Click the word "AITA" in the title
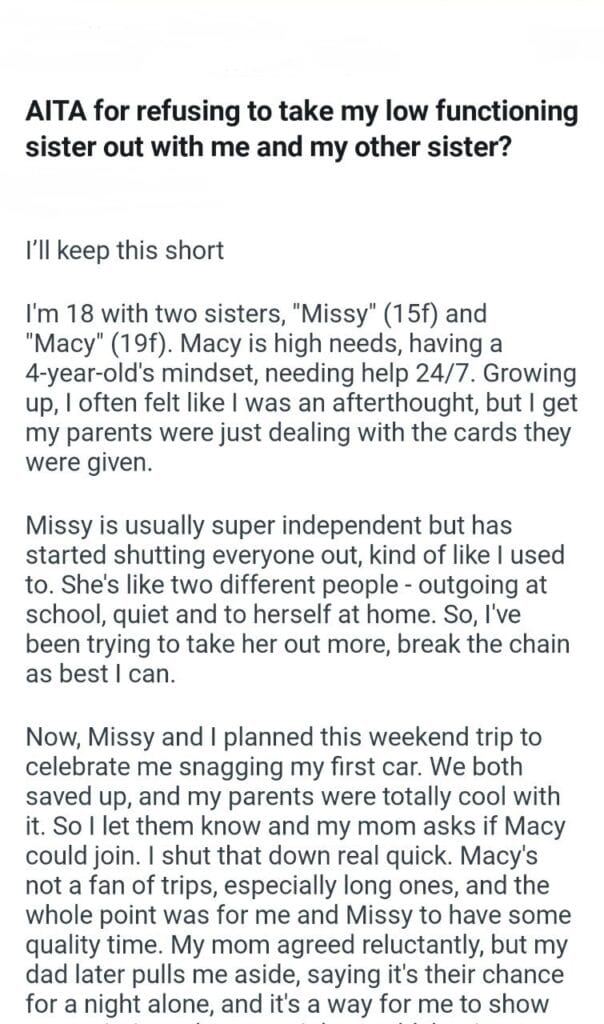The image size is (604, 1024). [56, 112]
